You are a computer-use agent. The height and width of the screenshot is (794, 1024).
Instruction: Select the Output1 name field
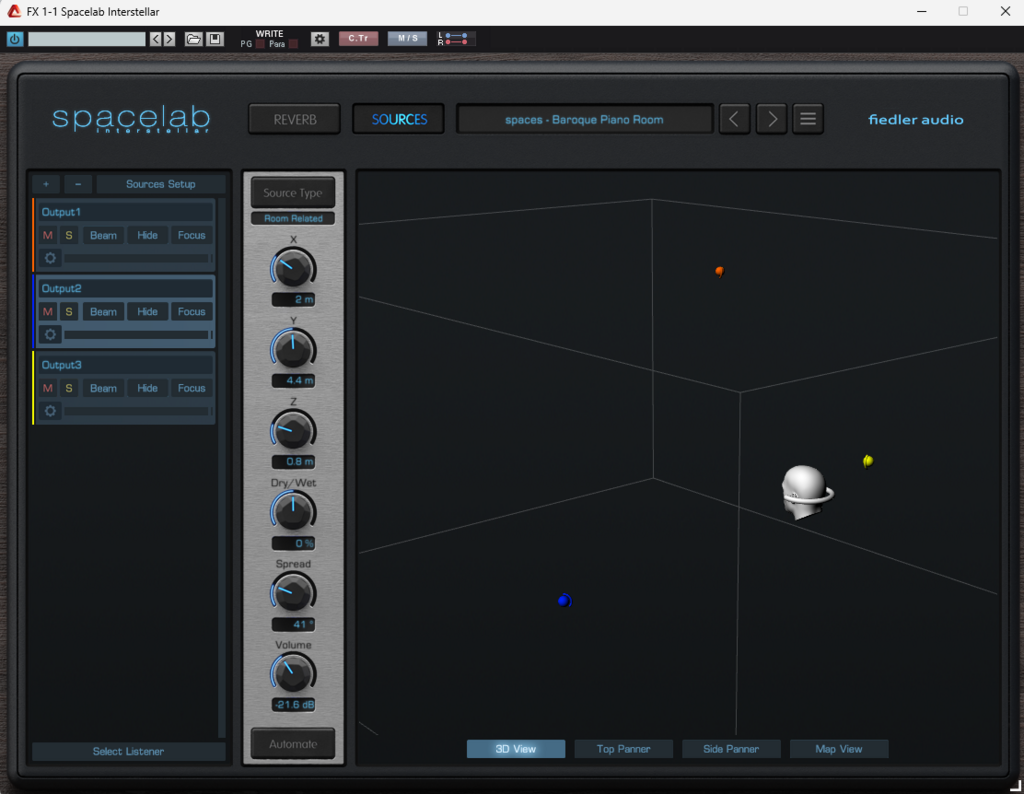click(x=127, y=212)
